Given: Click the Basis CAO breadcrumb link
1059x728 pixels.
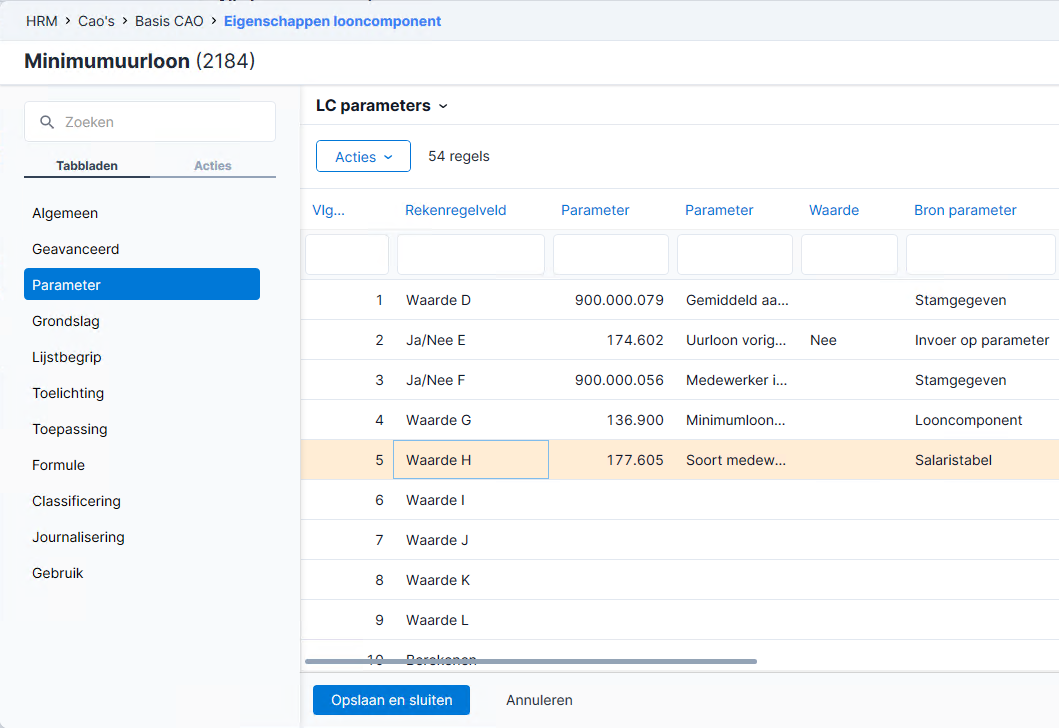Looking at the screenshot, I should coord(169,21).
